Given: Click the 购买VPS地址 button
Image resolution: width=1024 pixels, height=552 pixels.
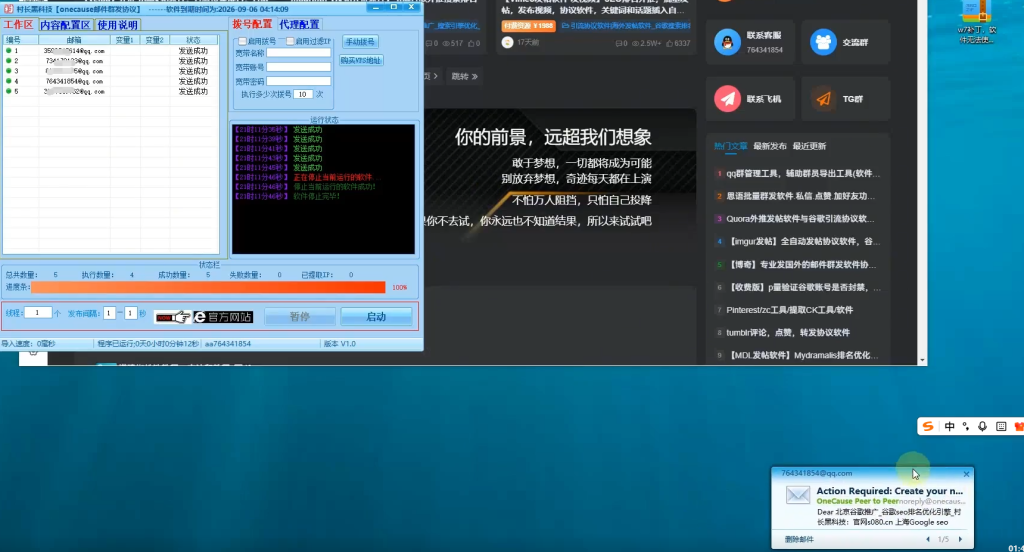Looking at the screenshot, I should (x=360, y=60).
